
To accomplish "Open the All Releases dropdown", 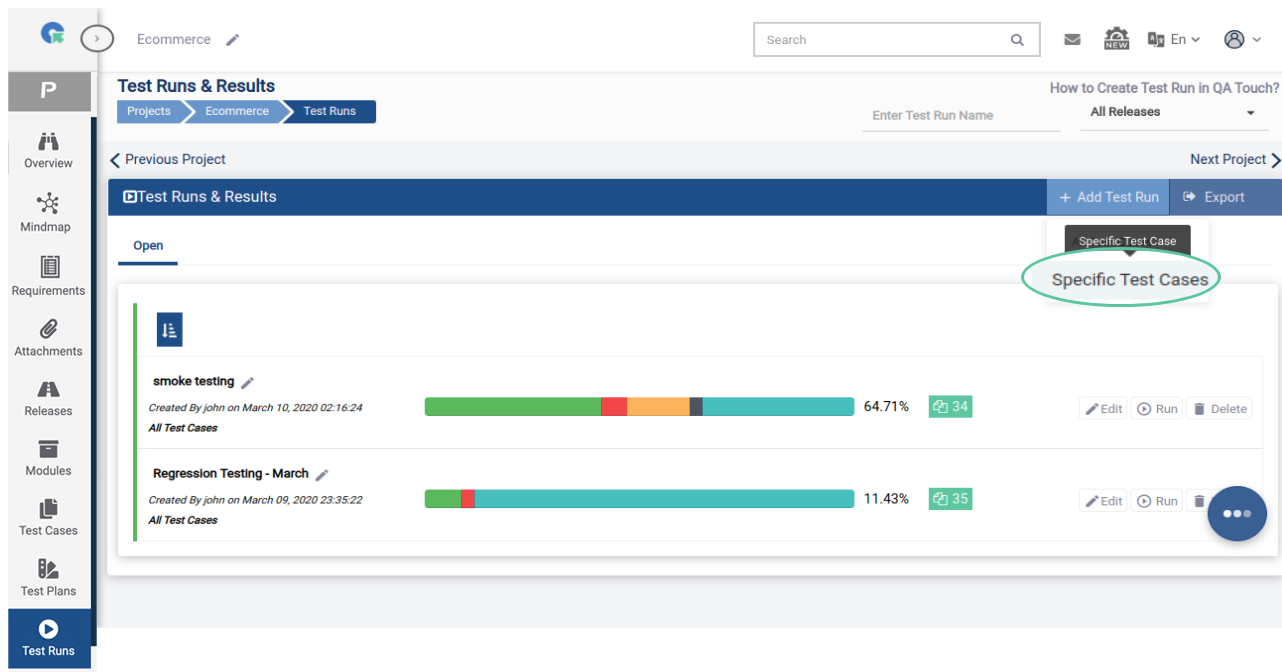I will point(1172,112).
